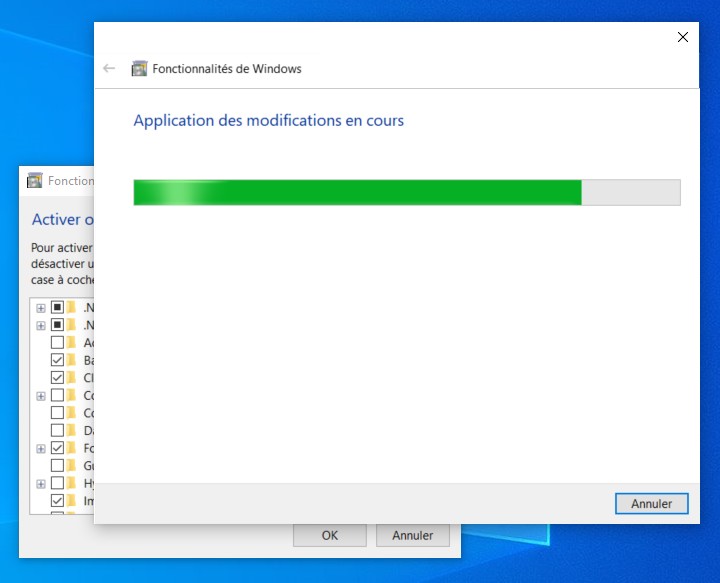Image resolution: width=720 pixels, height=583 pixels.
Task: Select the 'Hy' row label in tree
Action: (x=89, y=483)
